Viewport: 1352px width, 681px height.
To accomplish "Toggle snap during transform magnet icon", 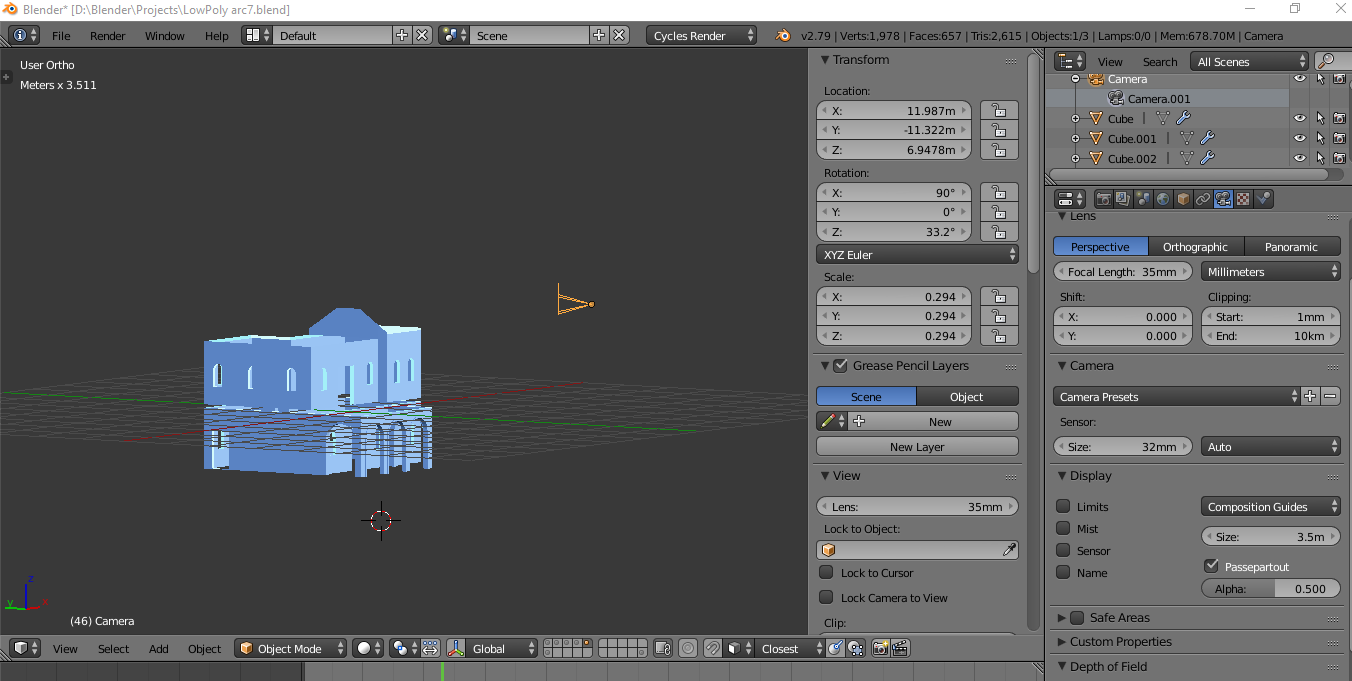I will [x=712, y=649].
